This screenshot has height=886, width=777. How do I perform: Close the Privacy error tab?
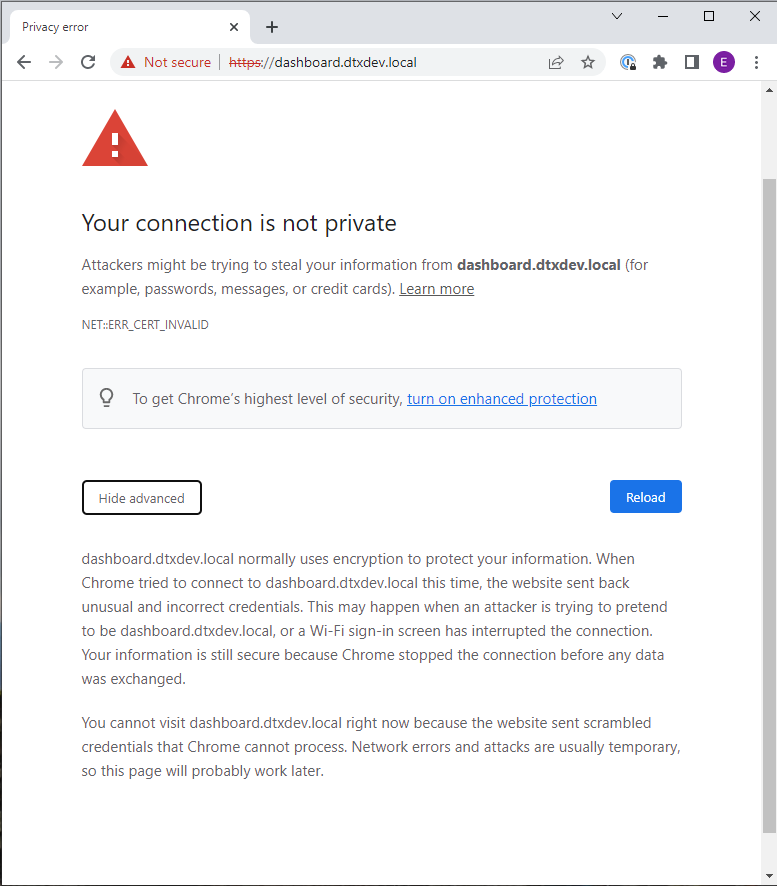(234, 27)
